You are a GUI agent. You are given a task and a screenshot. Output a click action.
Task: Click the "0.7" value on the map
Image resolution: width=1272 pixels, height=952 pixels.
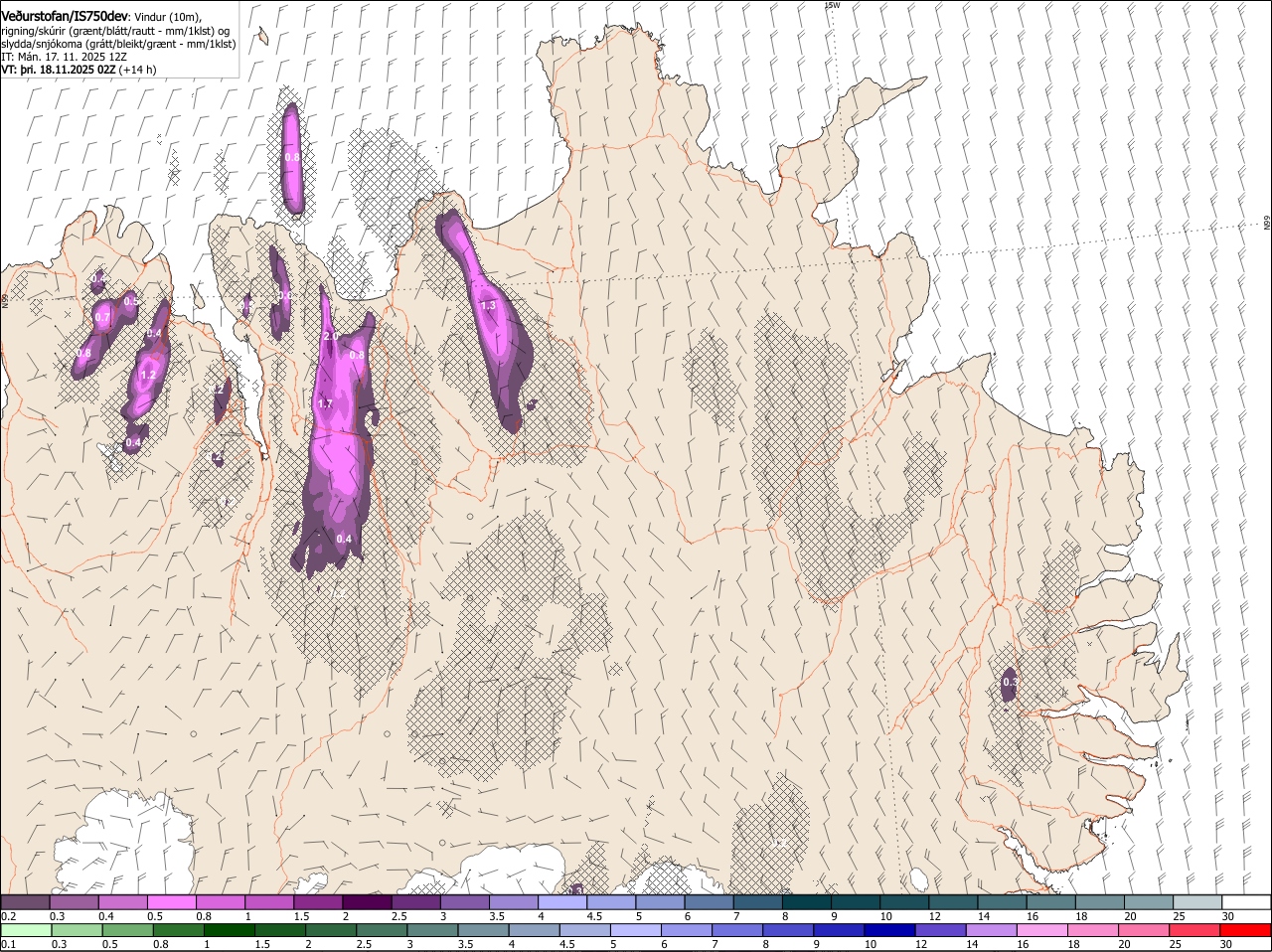coord(102,317)
